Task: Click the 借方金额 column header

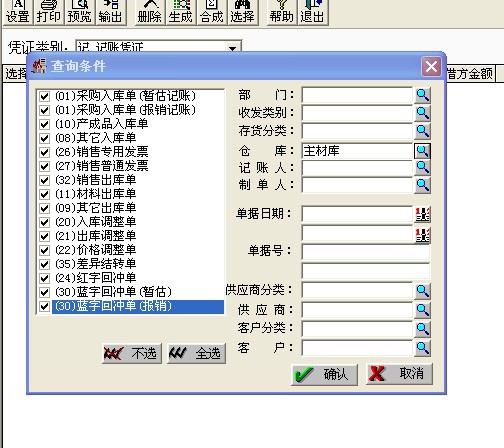Action: pos(471,74)
